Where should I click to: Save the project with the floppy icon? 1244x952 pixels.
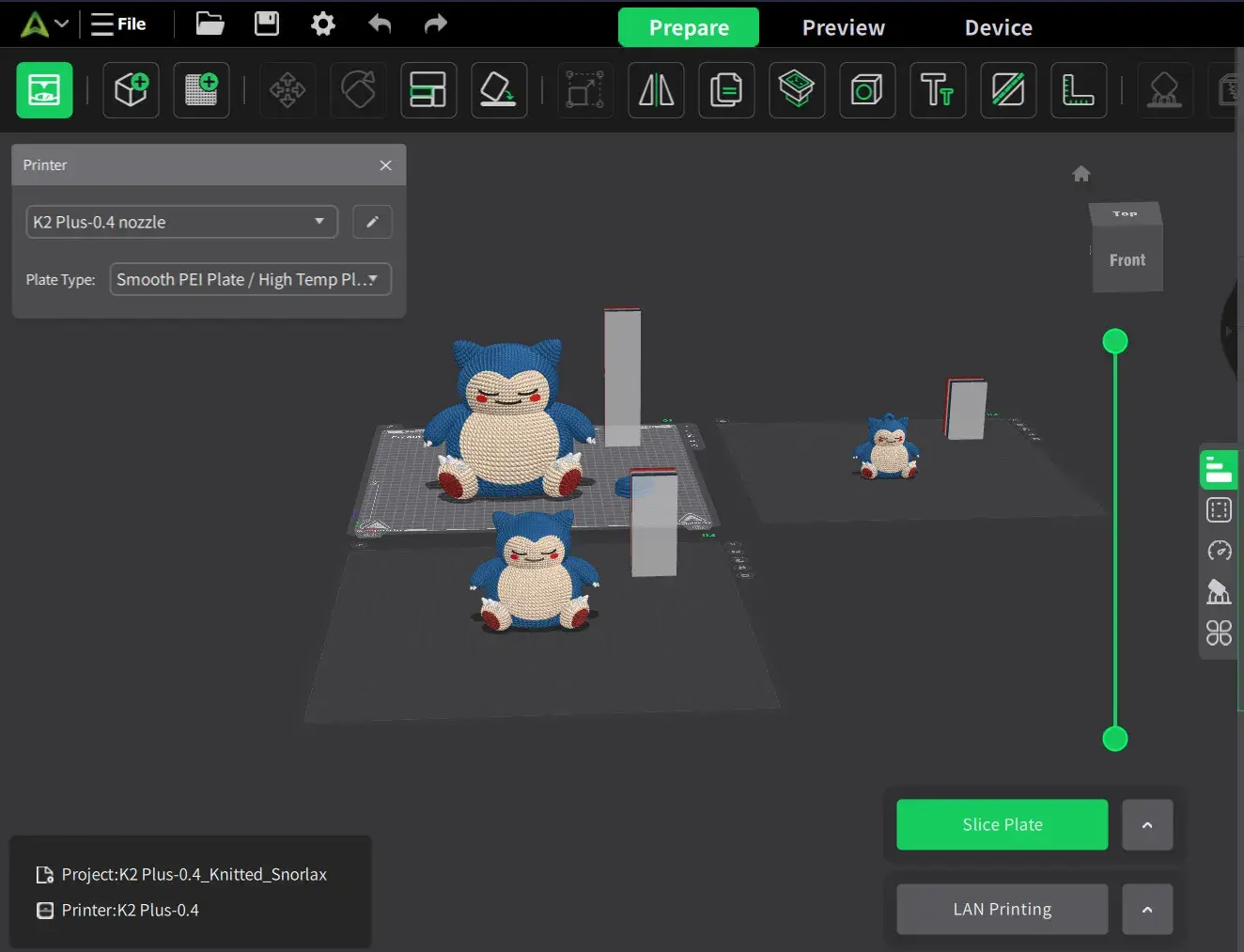[x=267, y=23]
